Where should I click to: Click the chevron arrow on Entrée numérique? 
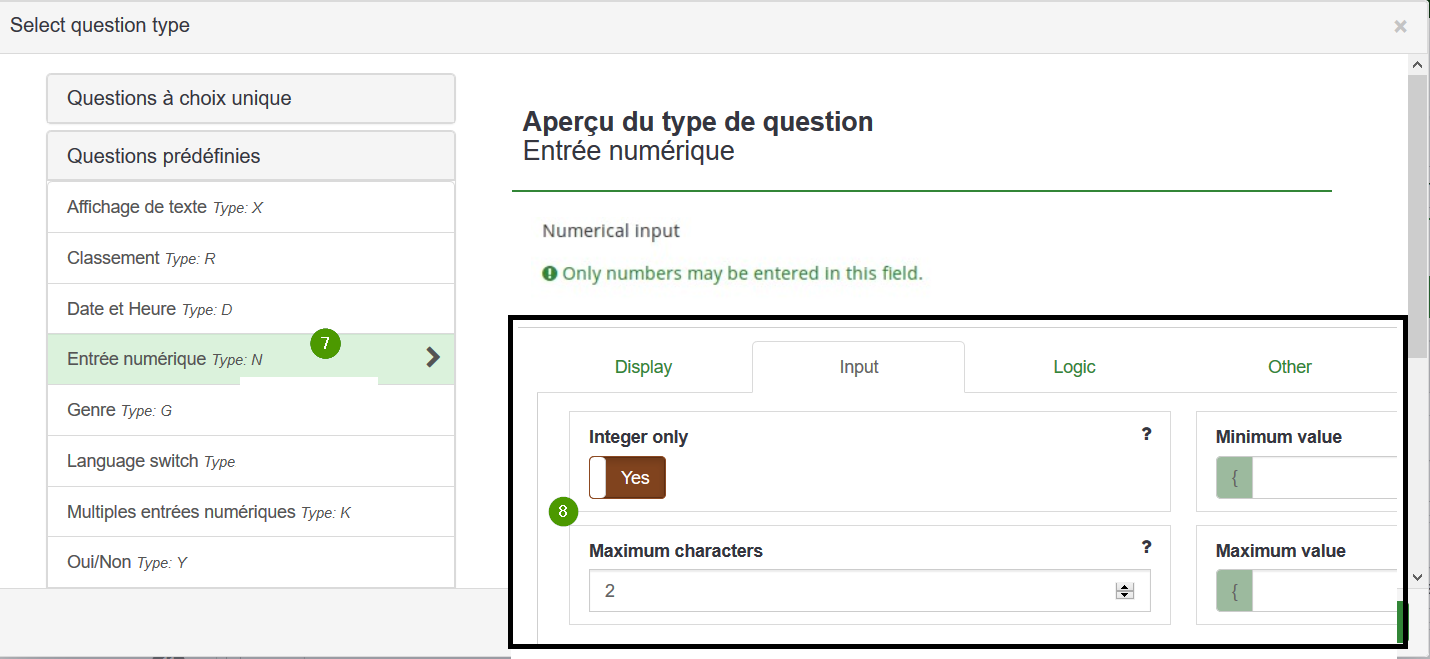coord(432,358)
